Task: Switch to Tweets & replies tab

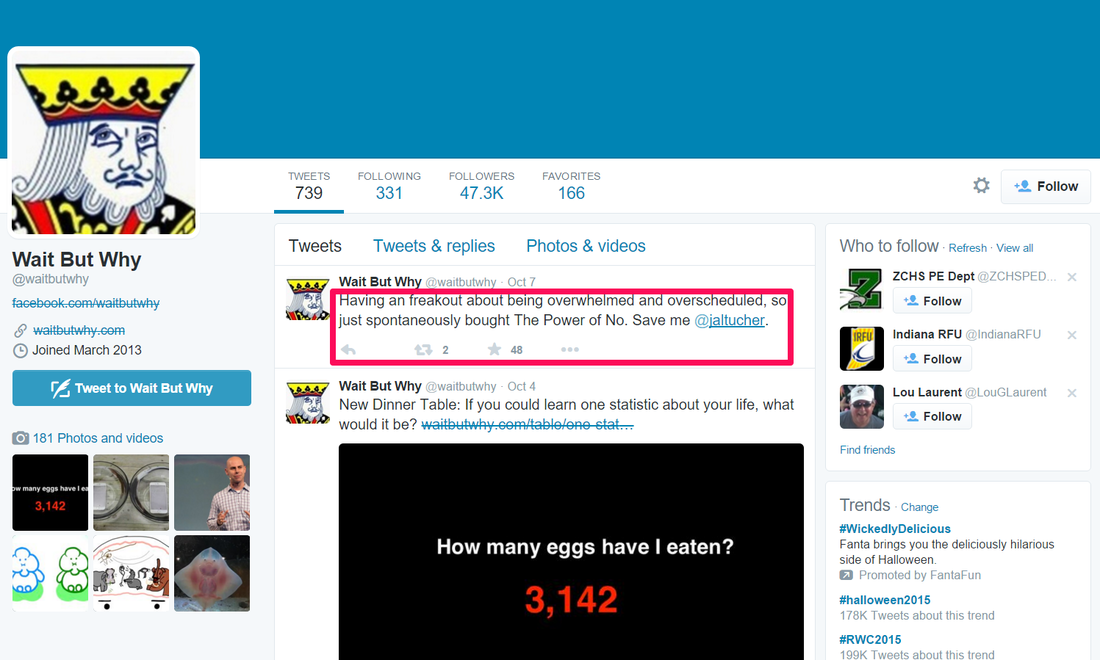Action: [x=434, y=246]
